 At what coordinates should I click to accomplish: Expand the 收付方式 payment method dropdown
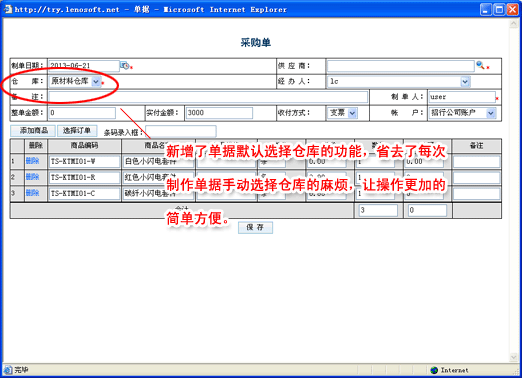pos(352,113)
